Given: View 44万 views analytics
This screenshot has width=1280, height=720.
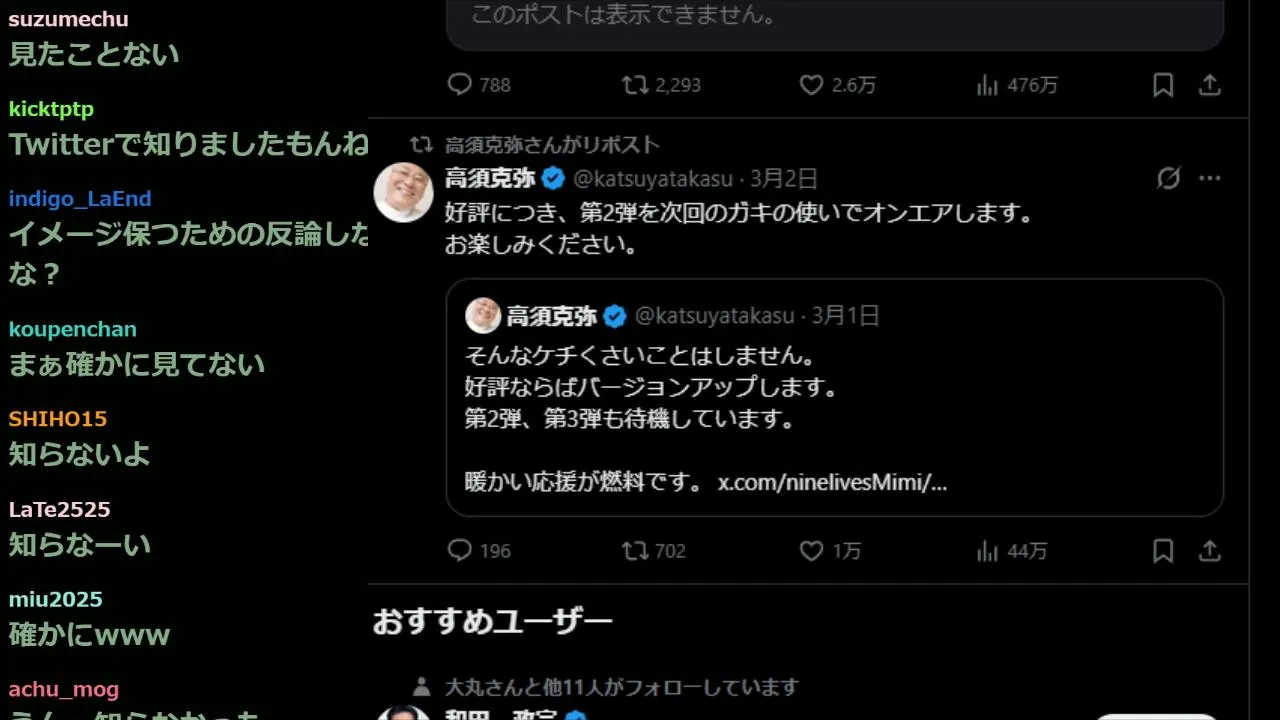Looking at the screenshot, I should pos(1011,550).
